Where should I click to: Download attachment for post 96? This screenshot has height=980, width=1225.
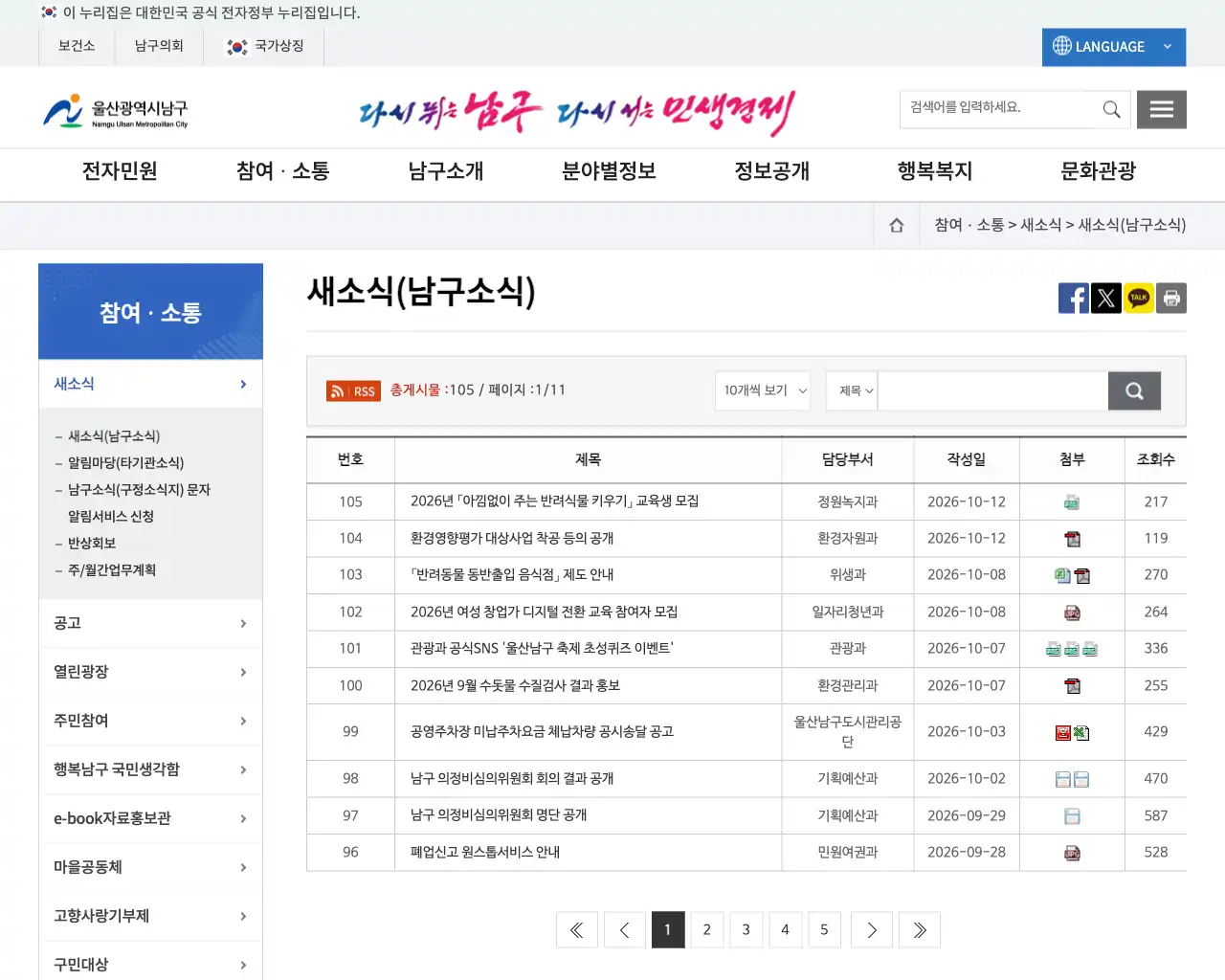coord(1072,853)
